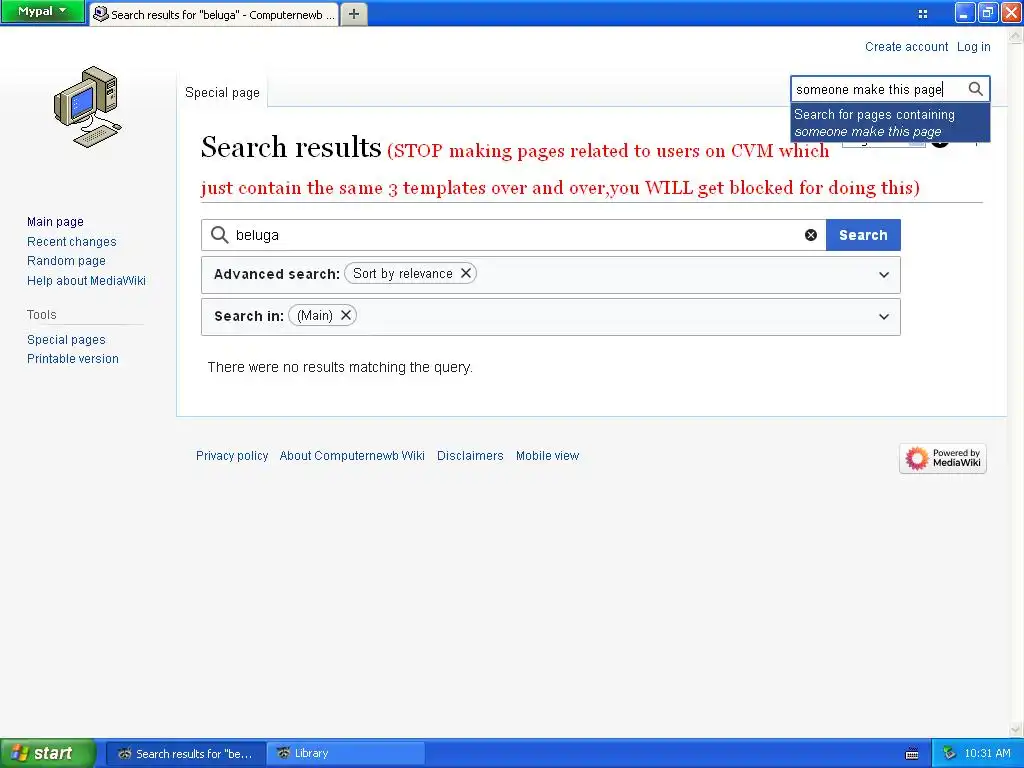Click the magnifier icon in top search box
Image resolution: width=1024 pixels, height=768 pixels.
tap(975, 89)
